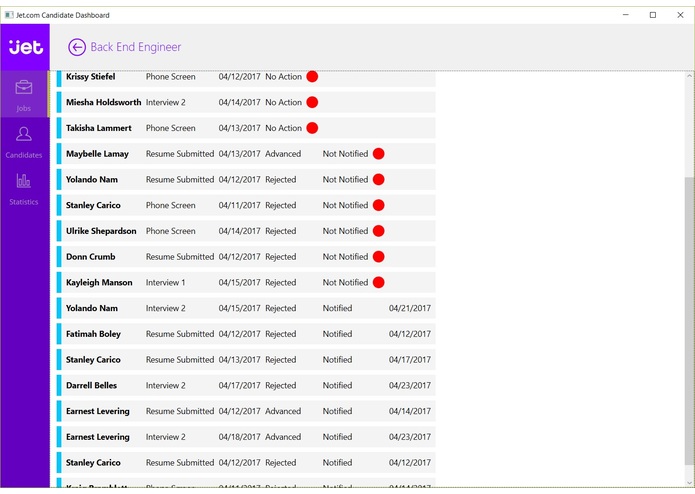
Task: Click Not Notified for Maybelle Lamay
Action: pos(345,154)
